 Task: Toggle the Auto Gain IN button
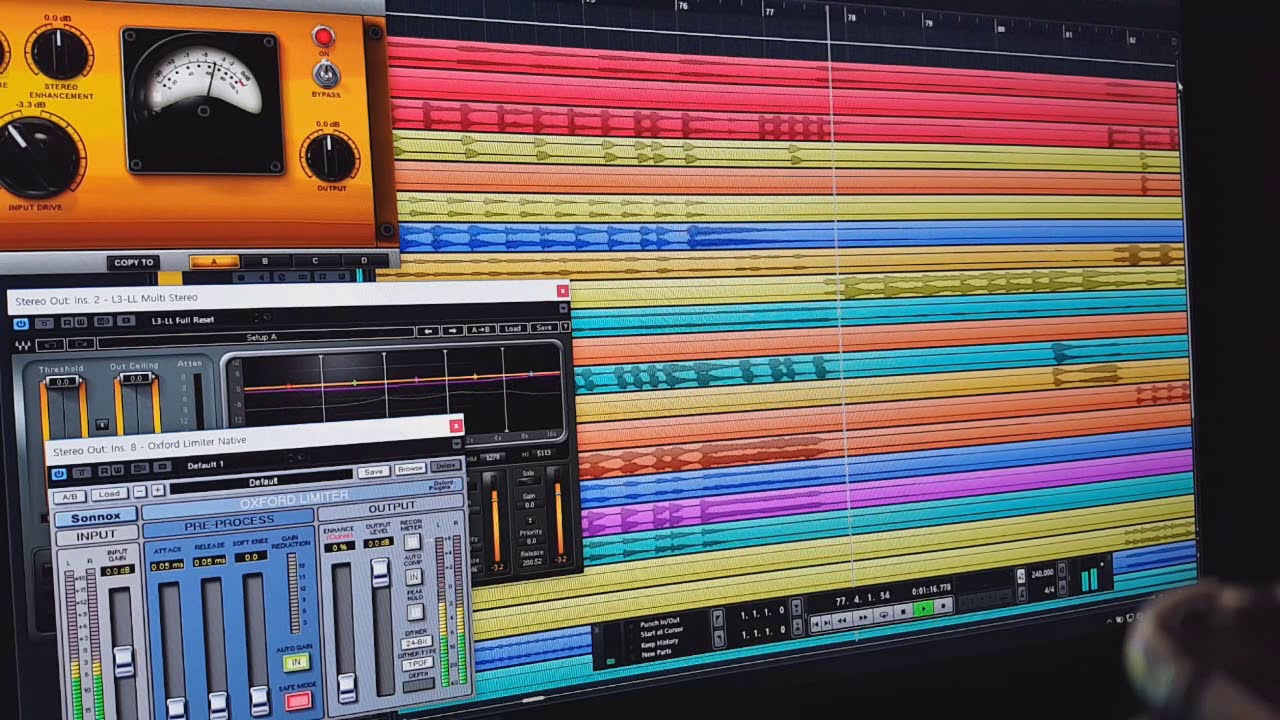pos(296,662)
